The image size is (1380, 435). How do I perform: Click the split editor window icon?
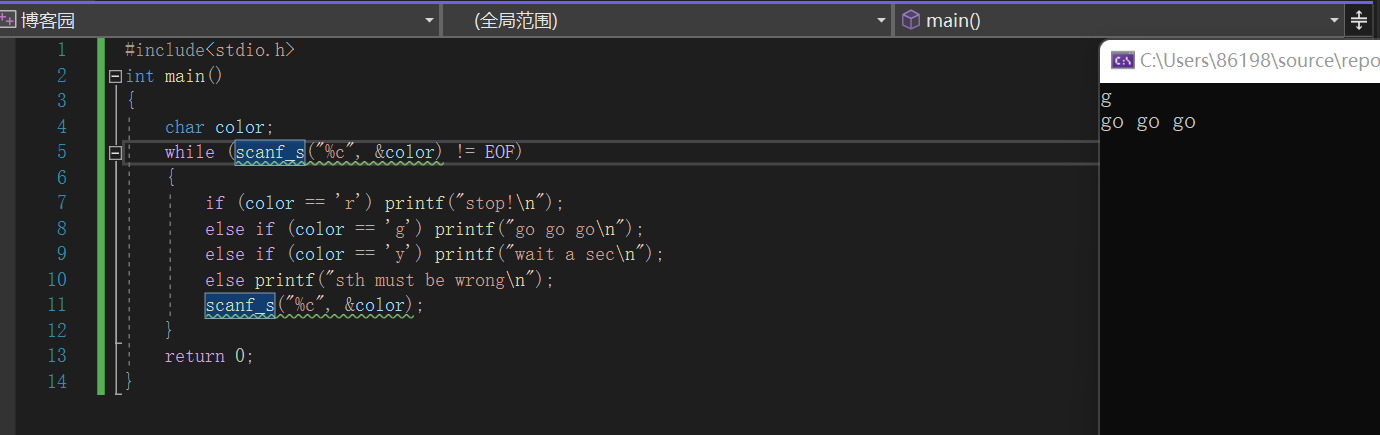1359,20
